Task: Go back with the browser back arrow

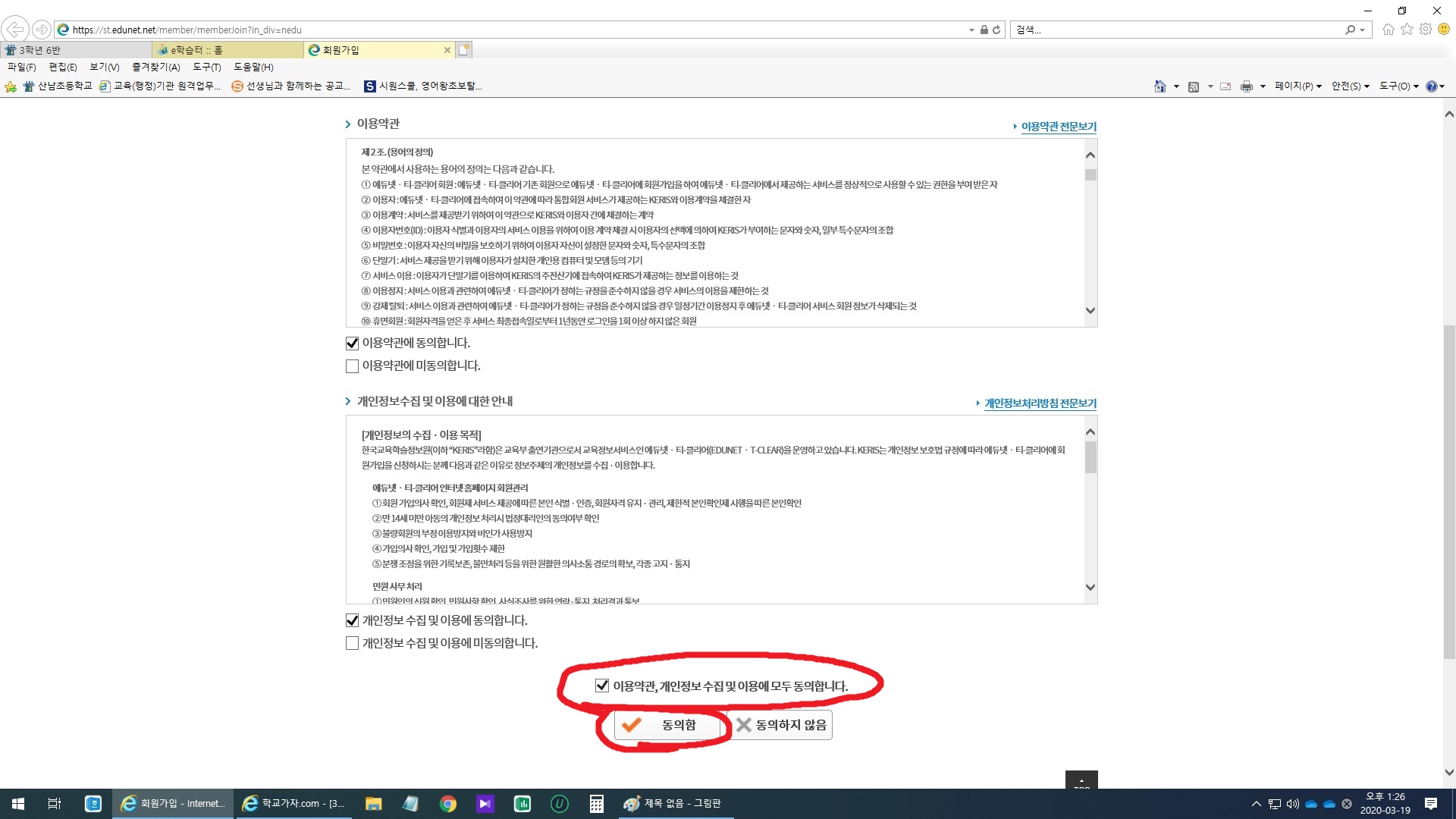Action: [x=15, y=30]
